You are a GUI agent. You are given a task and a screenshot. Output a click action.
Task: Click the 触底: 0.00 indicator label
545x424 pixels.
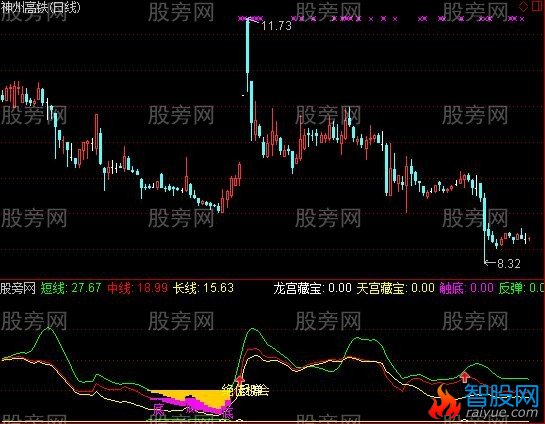pyautogui.click(x=466, y=288)
